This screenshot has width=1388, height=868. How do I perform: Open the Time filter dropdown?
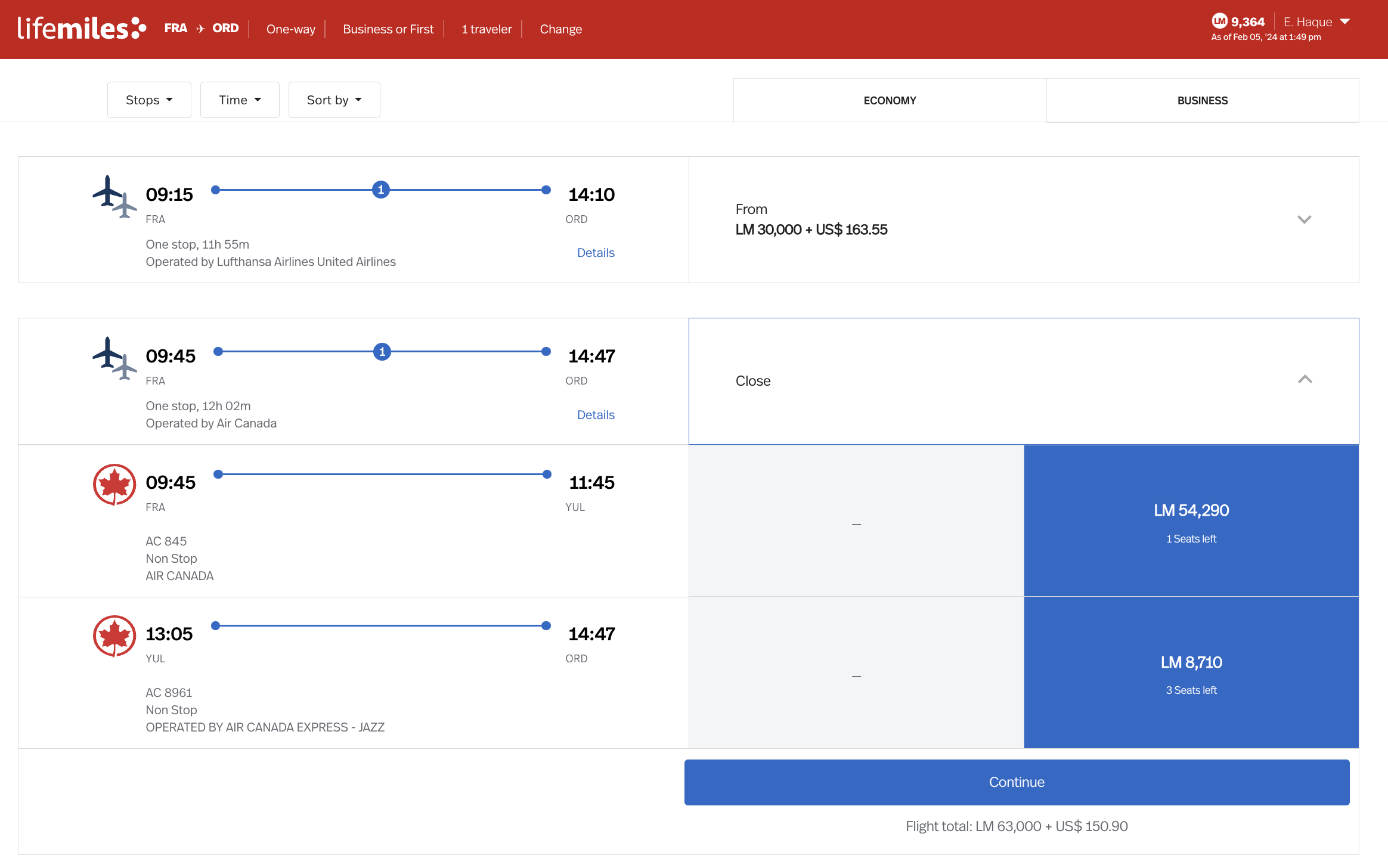pos(240,100)
